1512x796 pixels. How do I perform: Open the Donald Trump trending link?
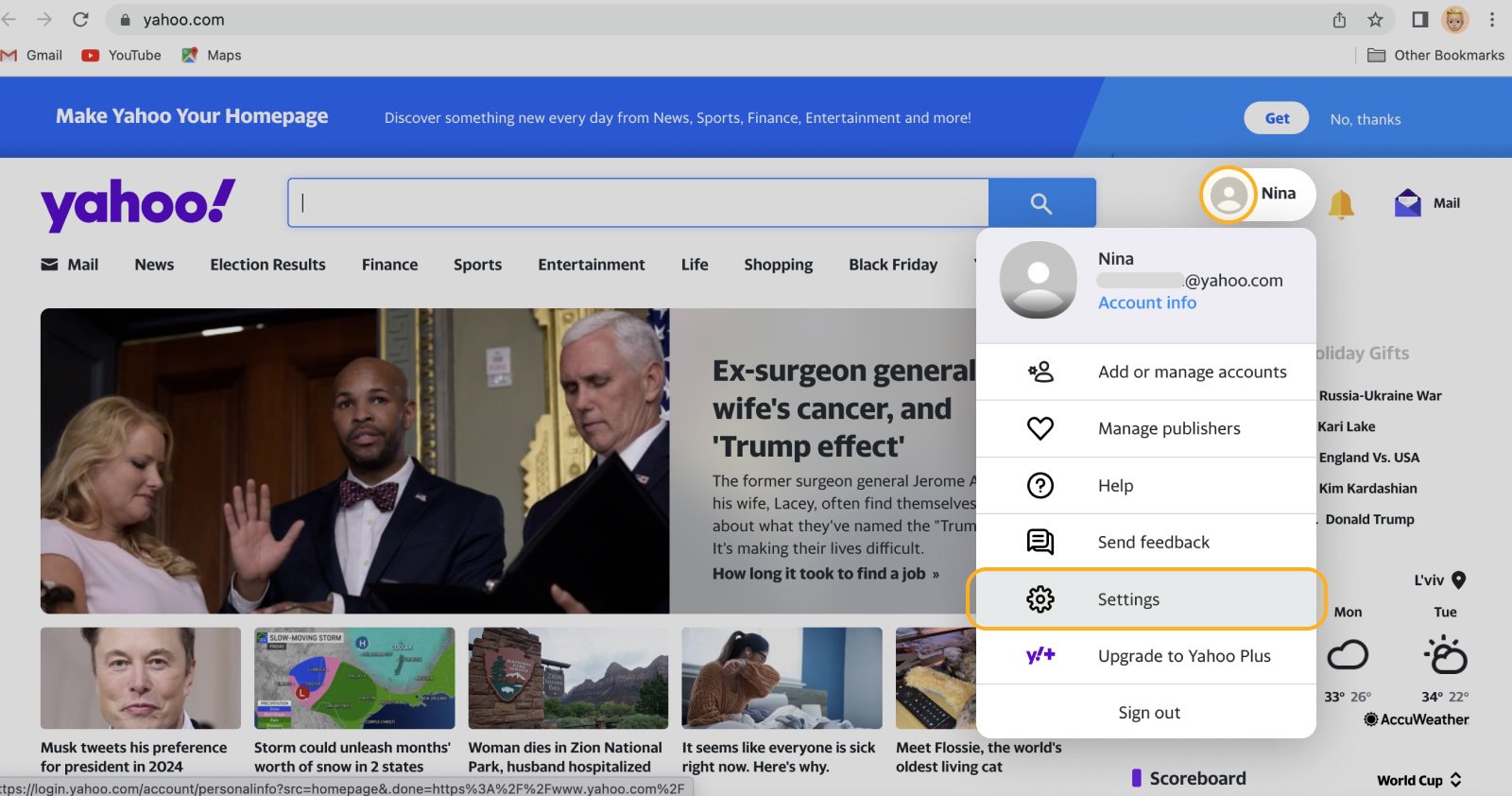1369,519
